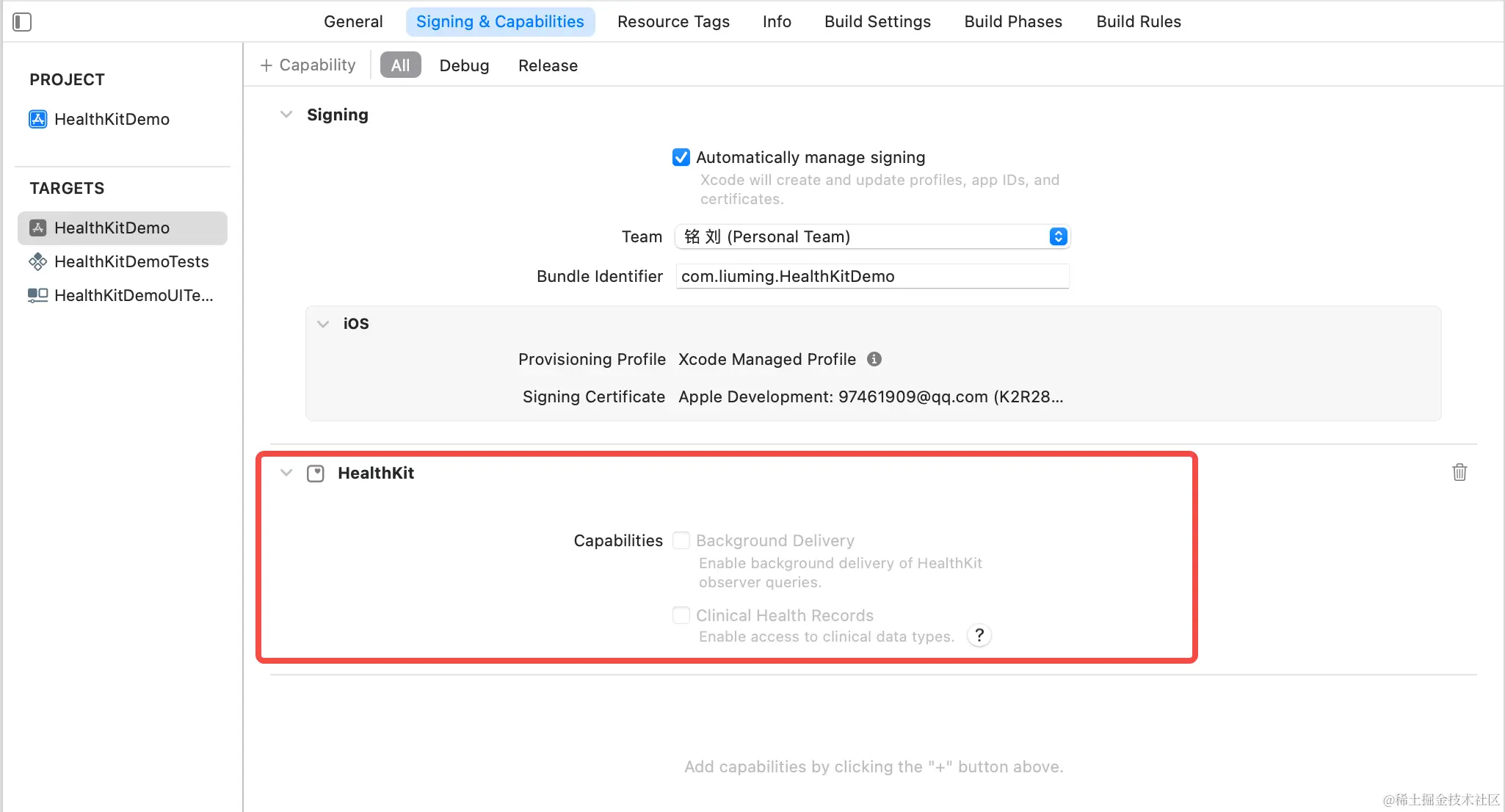This screenshot has height=812, width=1505.
Task: Click the HealthKit capability icon
Action: coord(316,474)
